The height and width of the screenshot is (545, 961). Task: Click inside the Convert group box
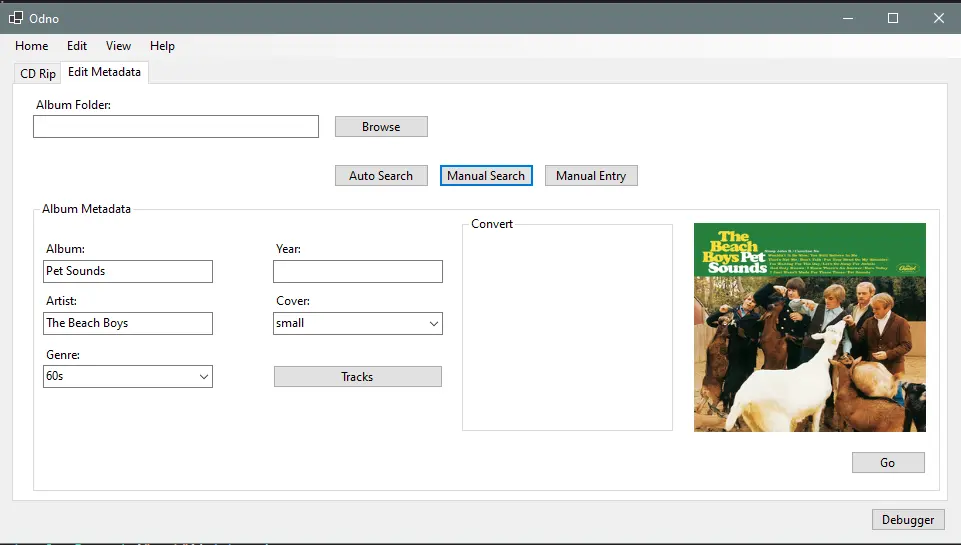coord(568,328)
